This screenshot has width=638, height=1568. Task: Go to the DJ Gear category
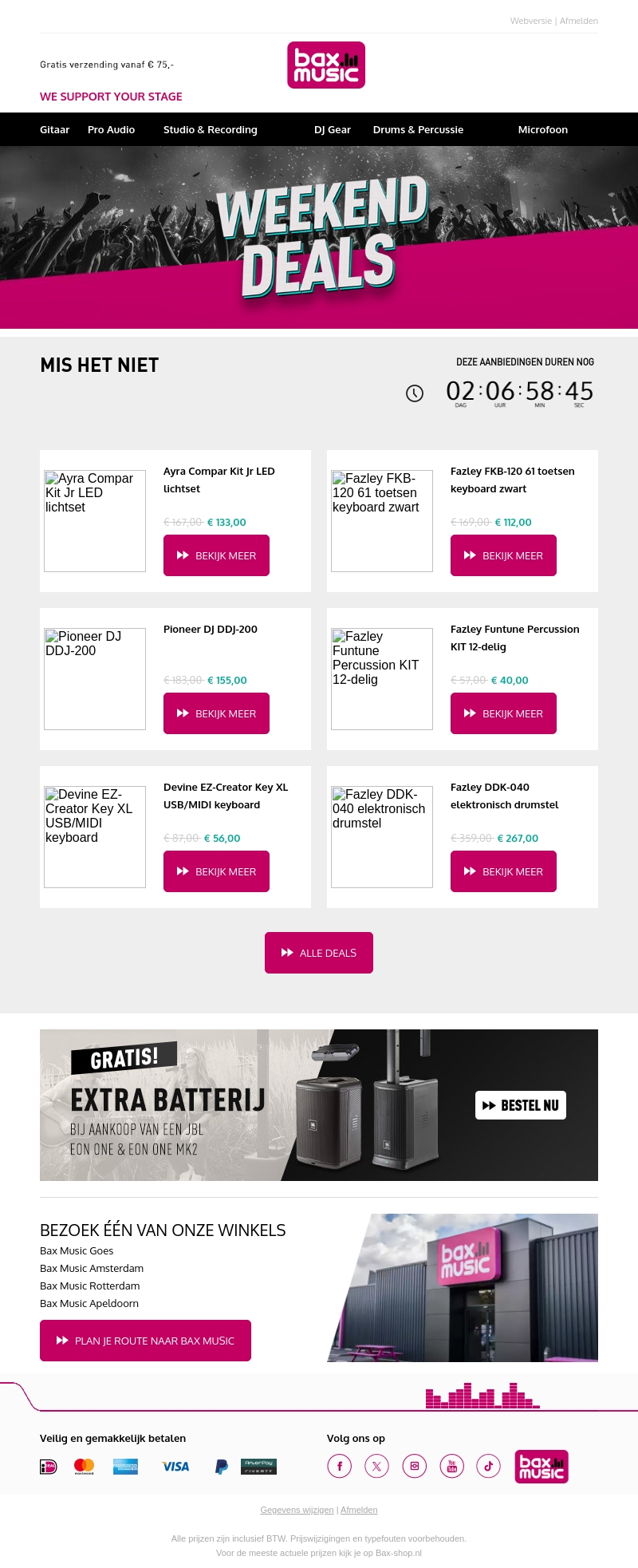click(332, 130)
